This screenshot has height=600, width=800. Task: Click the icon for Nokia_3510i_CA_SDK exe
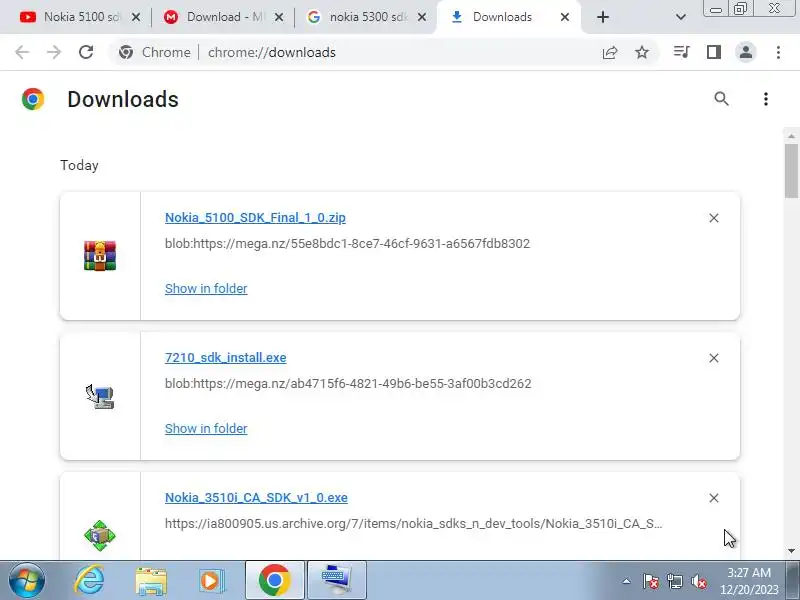100,536
